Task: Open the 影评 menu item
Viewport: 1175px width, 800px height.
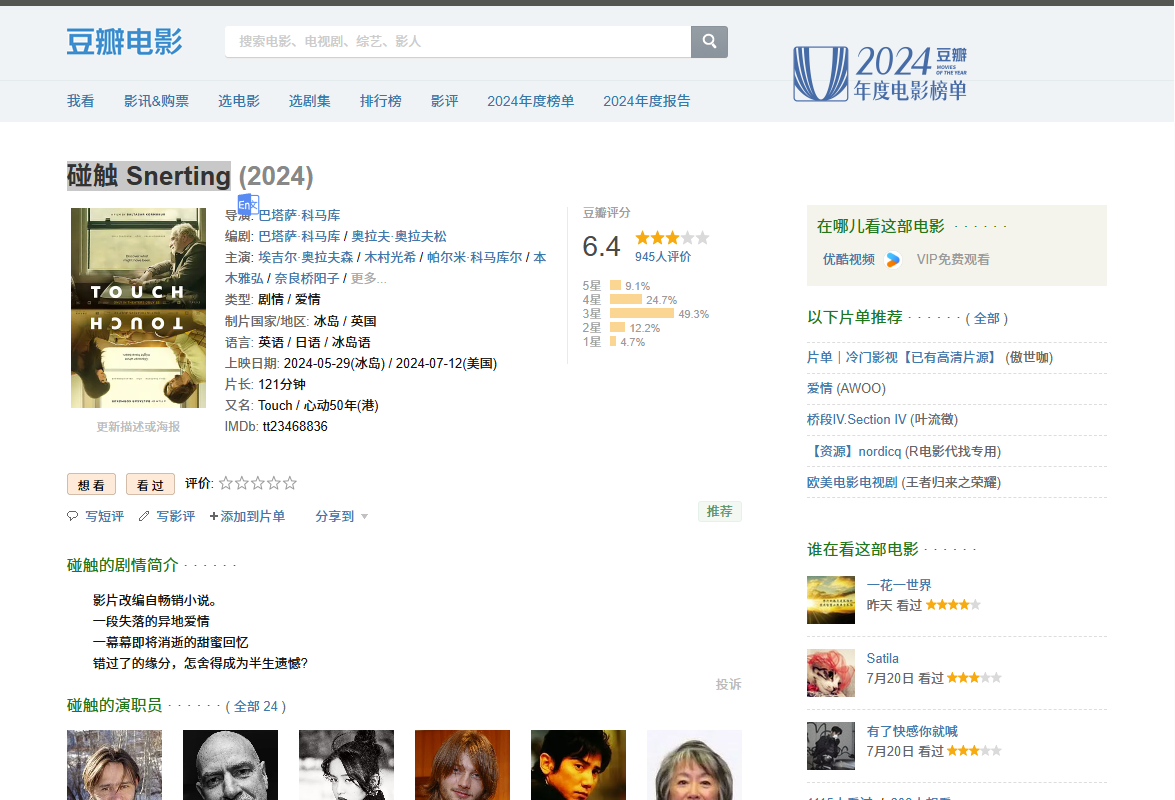Action: coord(444,101)
